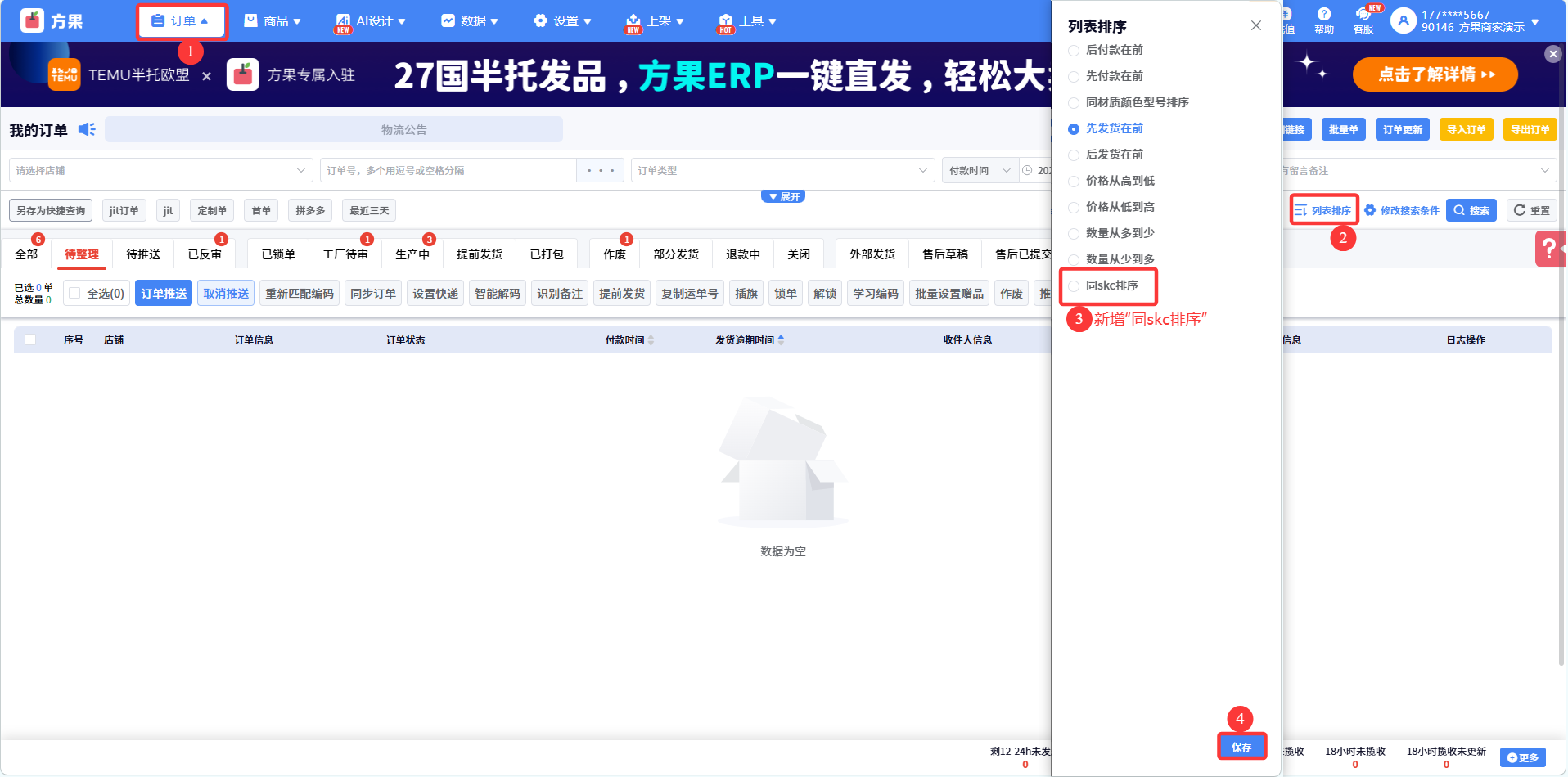Click the 方果 logo icon
This screenshot has height=777, width=1568.
(x=32, y=20)
